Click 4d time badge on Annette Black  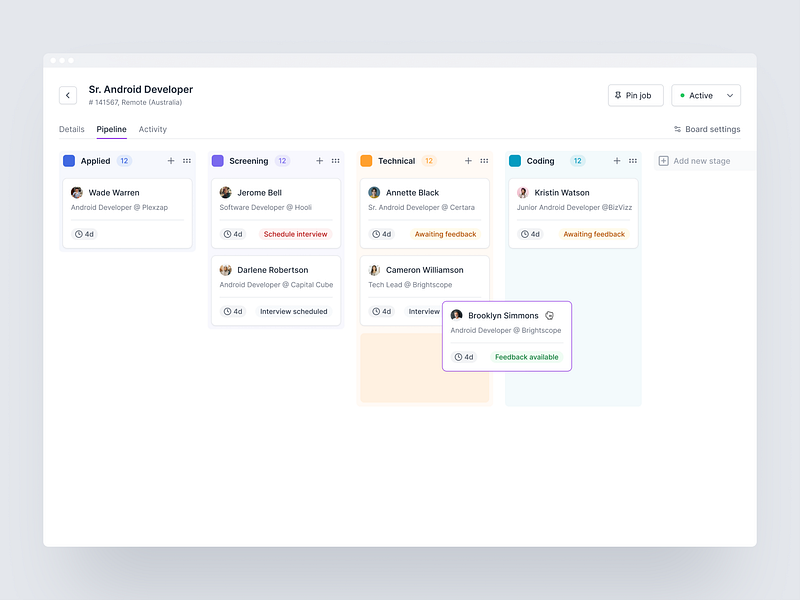click(x=382, y=234)
